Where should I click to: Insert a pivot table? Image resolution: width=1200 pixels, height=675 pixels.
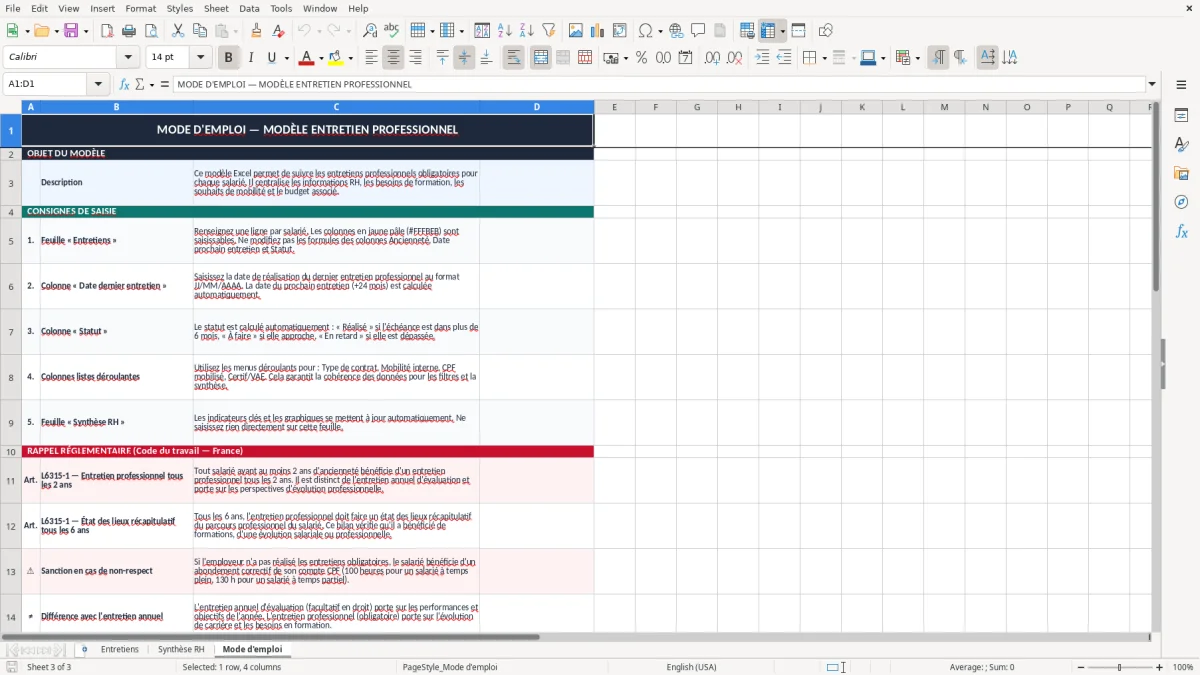620,31
